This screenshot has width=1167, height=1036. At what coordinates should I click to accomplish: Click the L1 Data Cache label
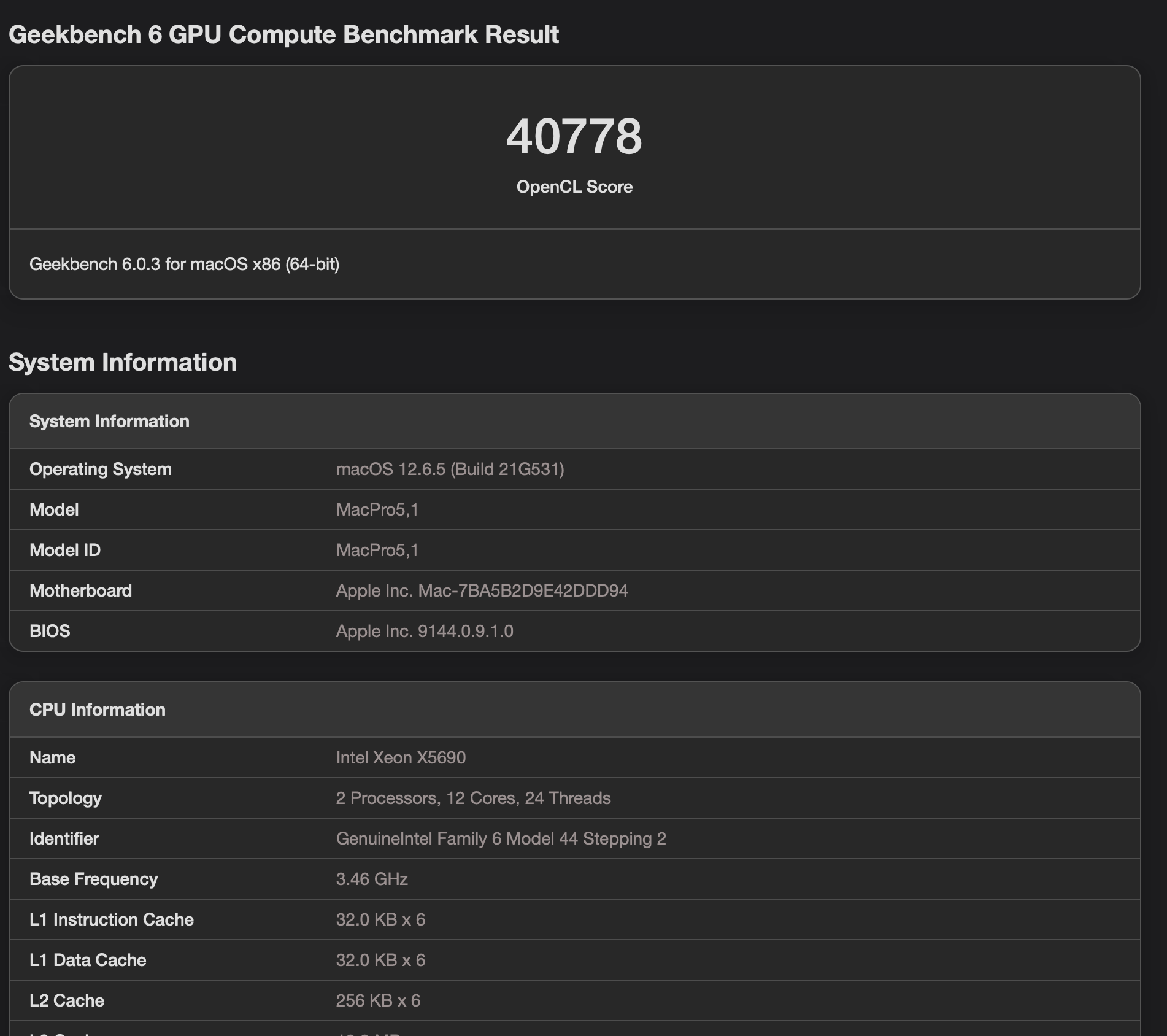click(88, 960)
